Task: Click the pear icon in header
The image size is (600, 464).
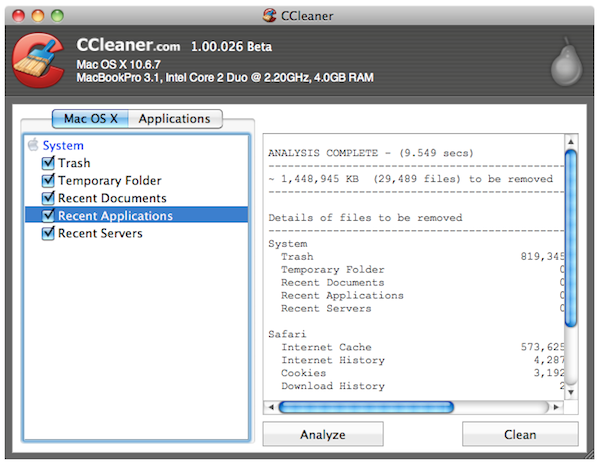Action: 567,62
